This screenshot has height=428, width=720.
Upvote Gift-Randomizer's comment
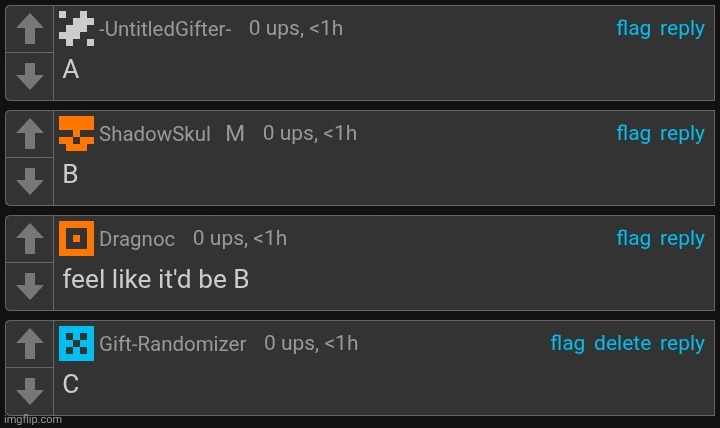(x=30, y=345)
